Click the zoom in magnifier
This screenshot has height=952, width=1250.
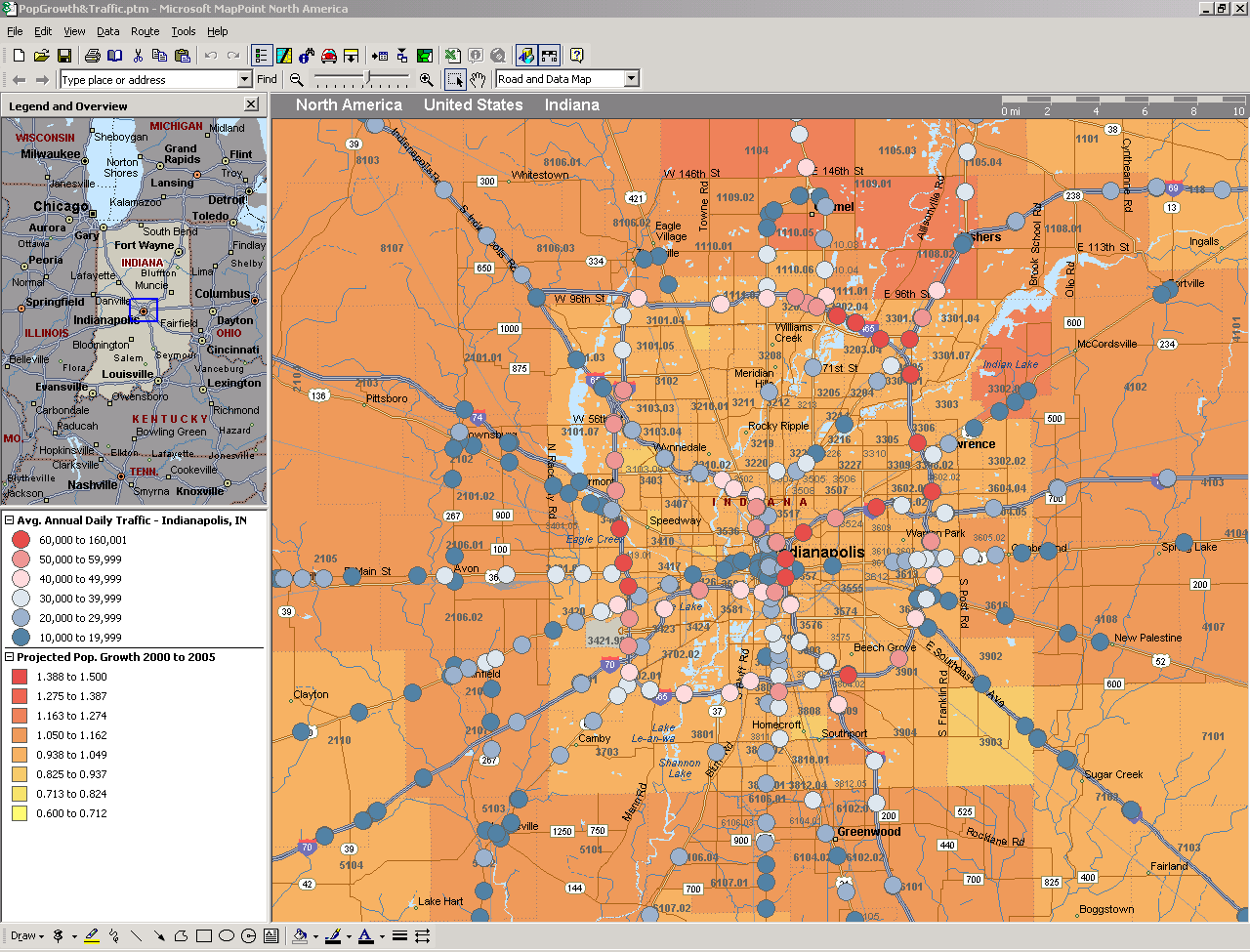426,79
